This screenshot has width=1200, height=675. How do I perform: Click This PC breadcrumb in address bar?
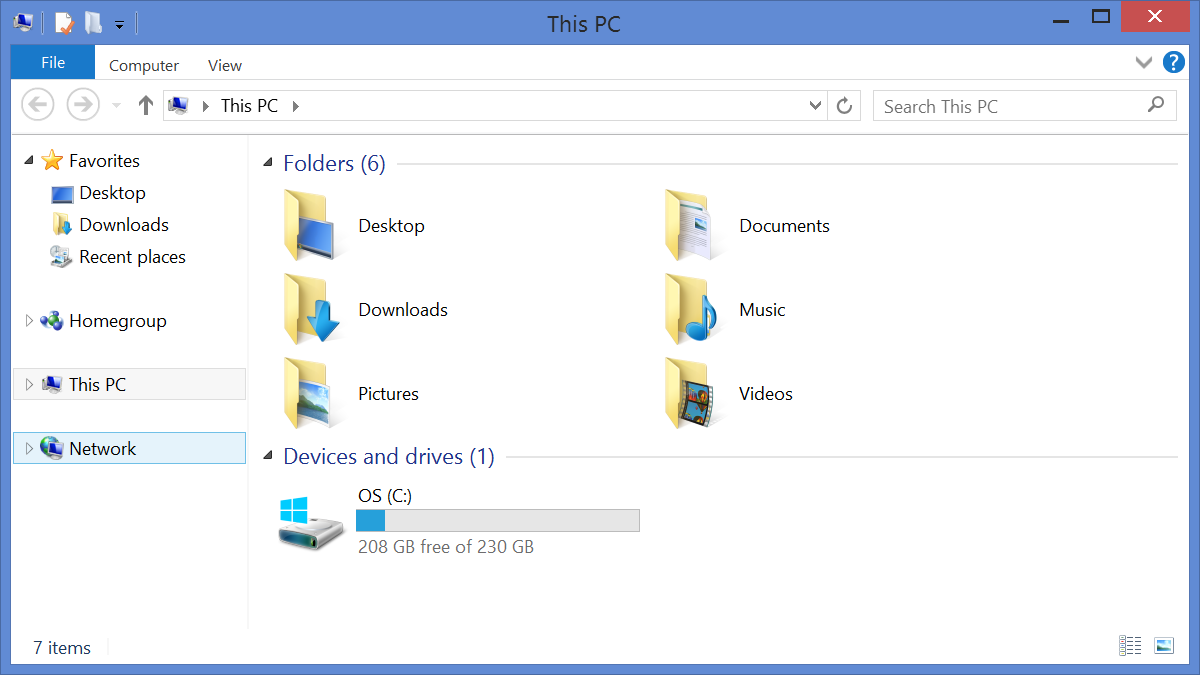pyautogui.click(x=249, y=105)
